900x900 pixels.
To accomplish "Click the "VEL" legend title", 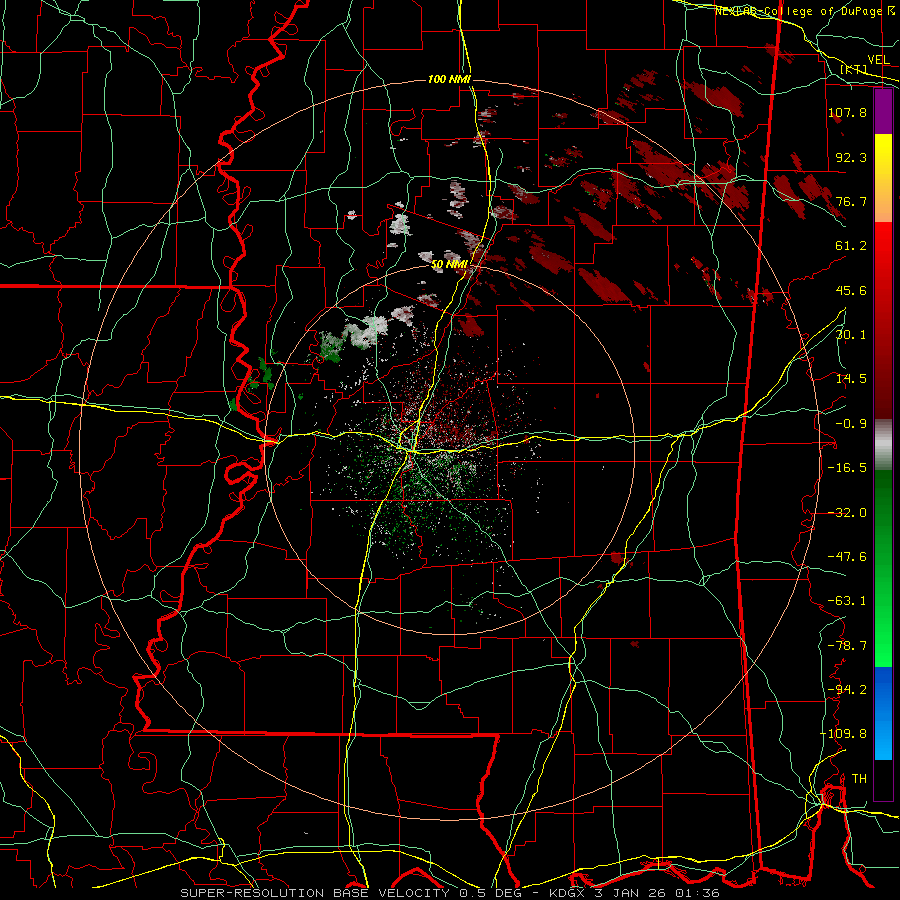I will click(x=878, y=60).
